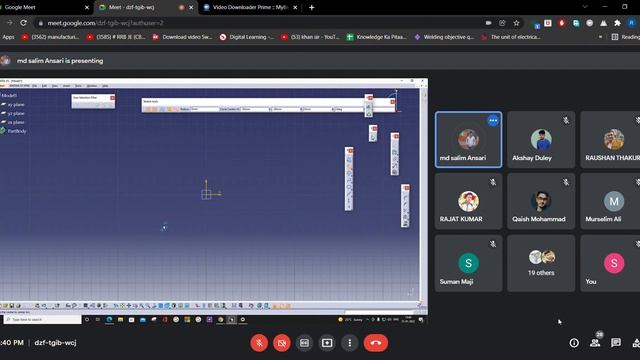Open the (53) khan sir - YouT... bookmark
Viewport: 640px width, 360px height.
tap(310, 37)
